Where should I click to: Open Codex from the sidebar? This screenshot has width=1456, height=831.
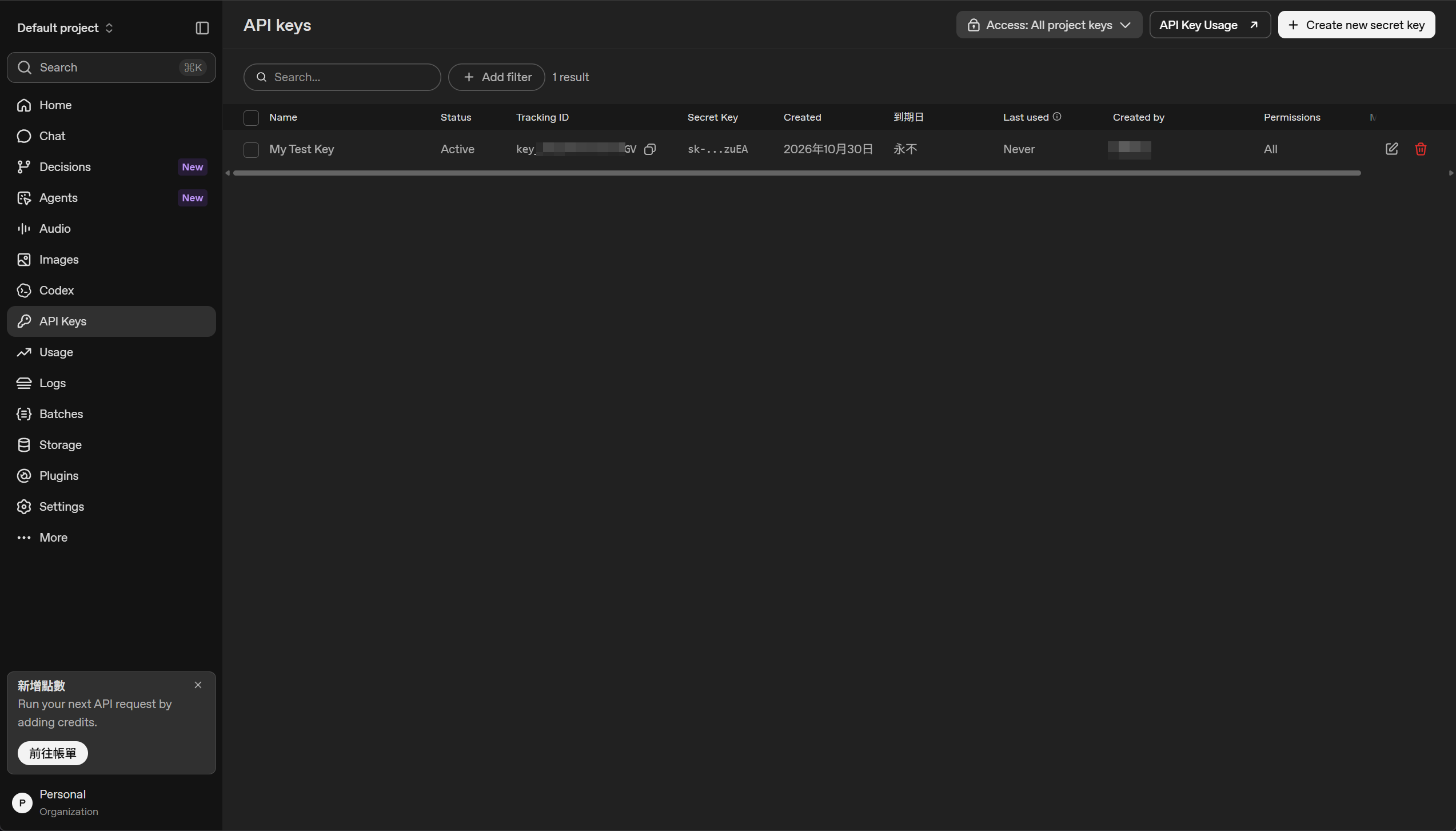[x=111, y=291]
